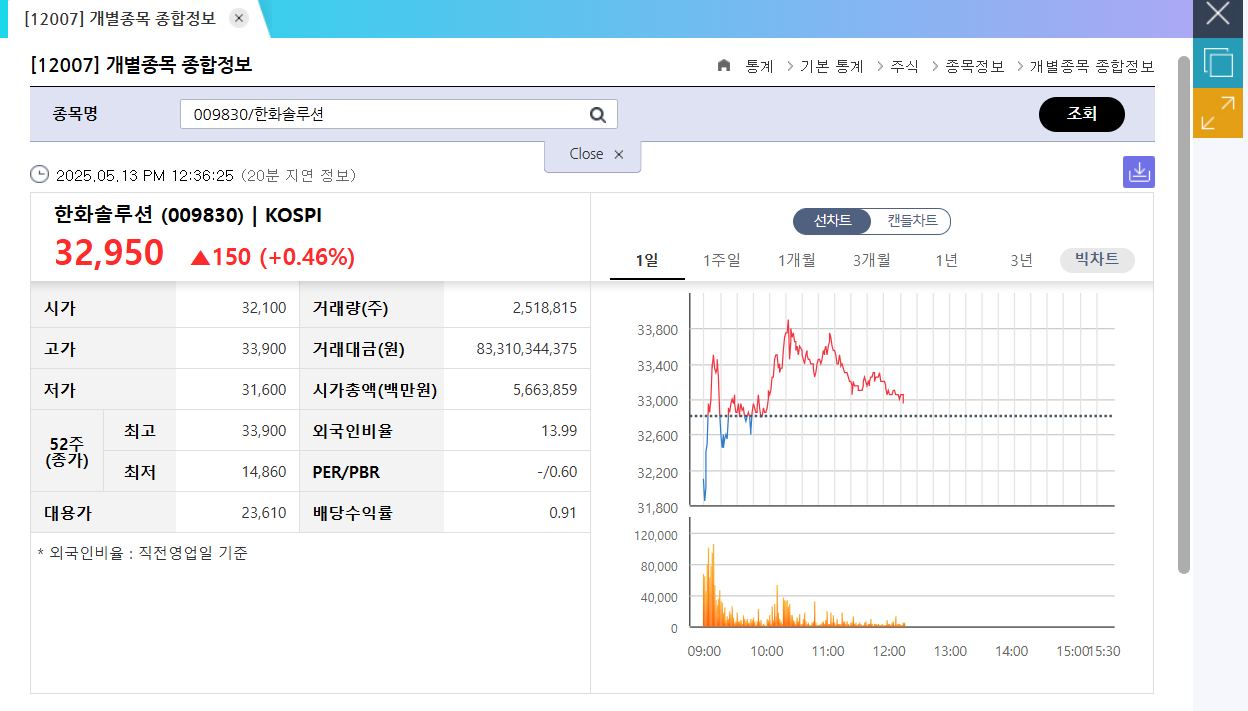
Task: Click the yellow fullscreen expand icon on right sidebar
Action: [x=1217, y=113]
